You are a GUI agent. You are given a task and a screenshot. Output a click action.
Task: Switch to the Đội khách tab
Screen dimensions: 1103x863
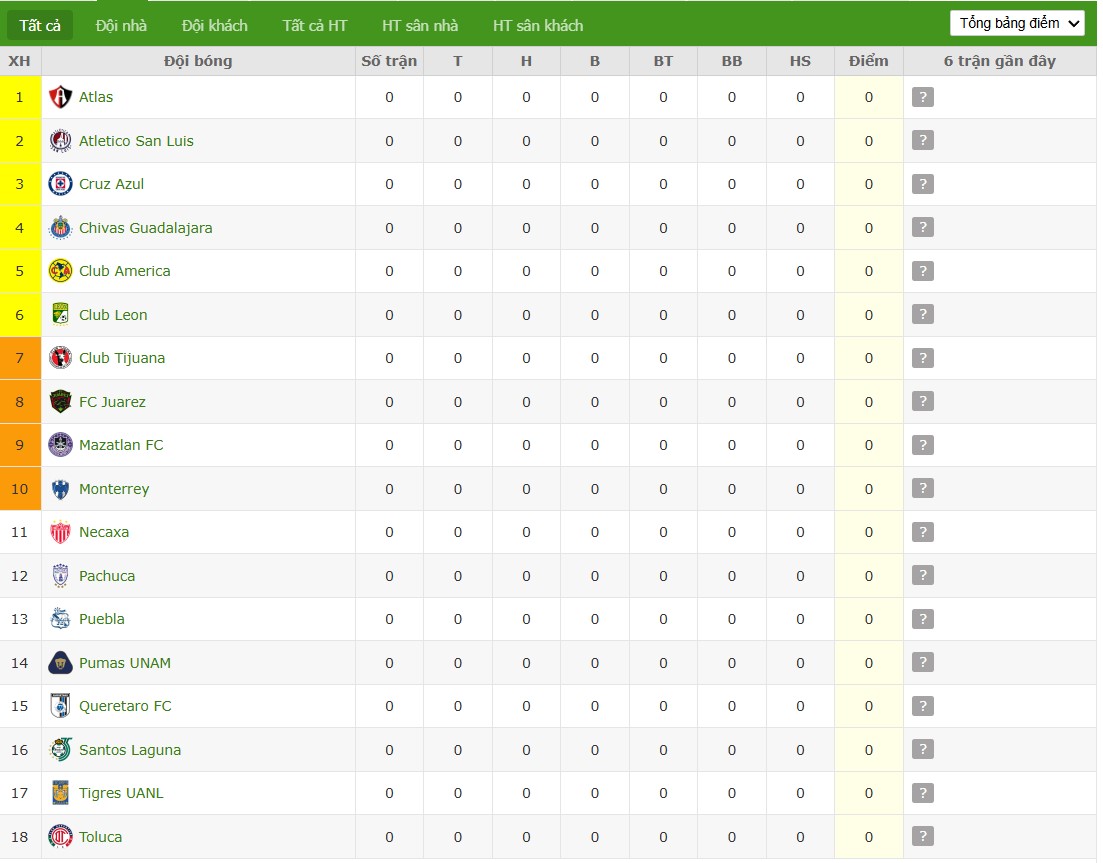(215, 26)
